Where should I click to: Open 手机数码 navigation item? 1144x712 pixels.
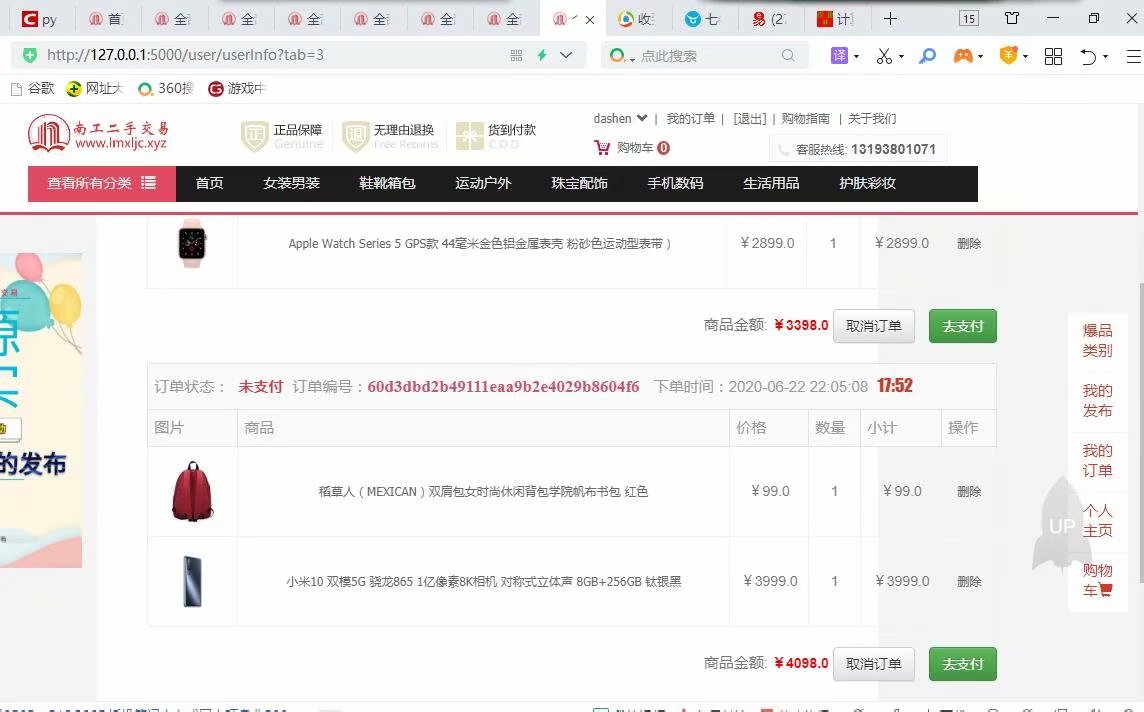tap(676, 183)
